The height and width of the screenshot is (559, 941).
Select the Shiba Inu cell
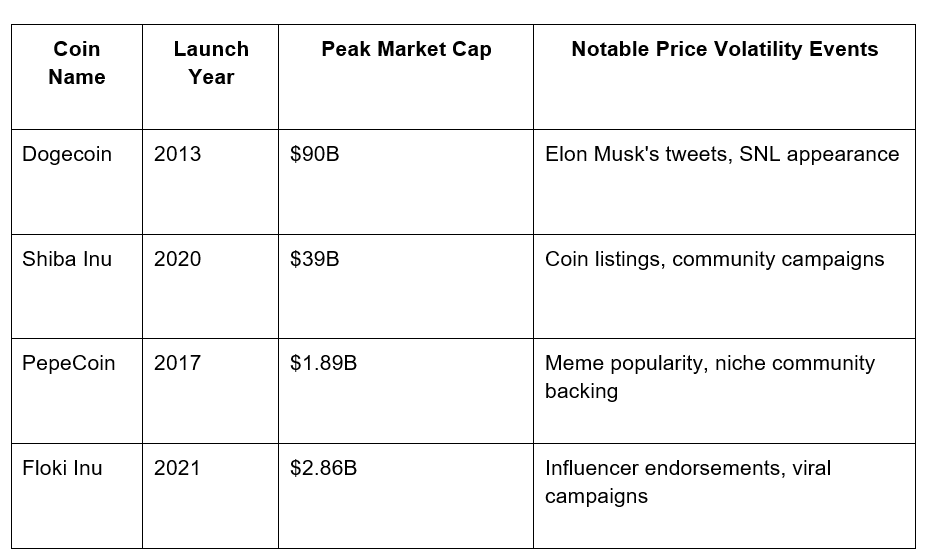(x=77, y=286)
